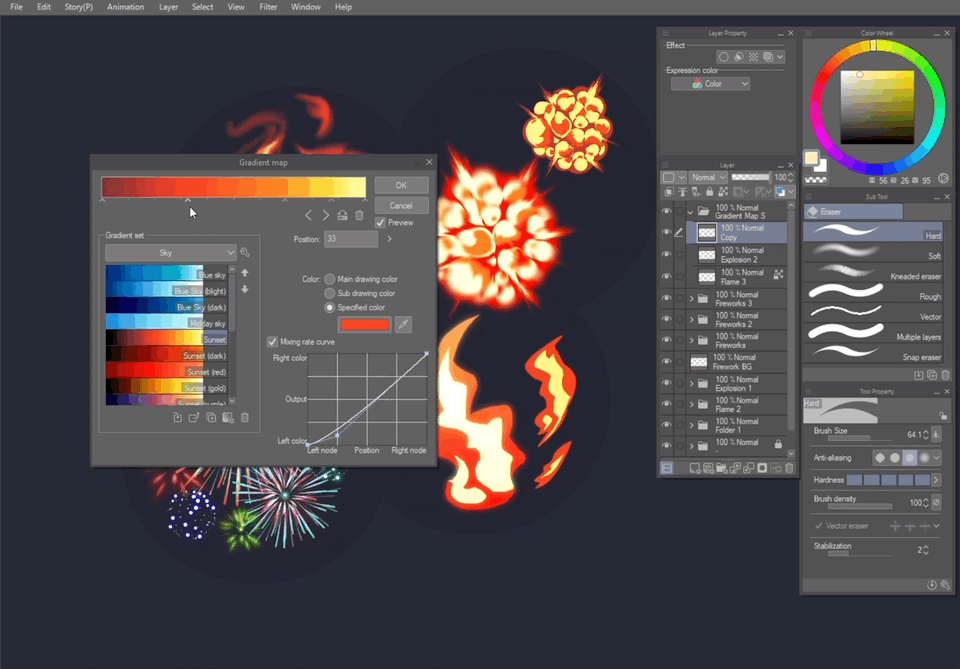Open gradient set wrench settings
This screenshot has height=669, width=960.
(245, 252)
